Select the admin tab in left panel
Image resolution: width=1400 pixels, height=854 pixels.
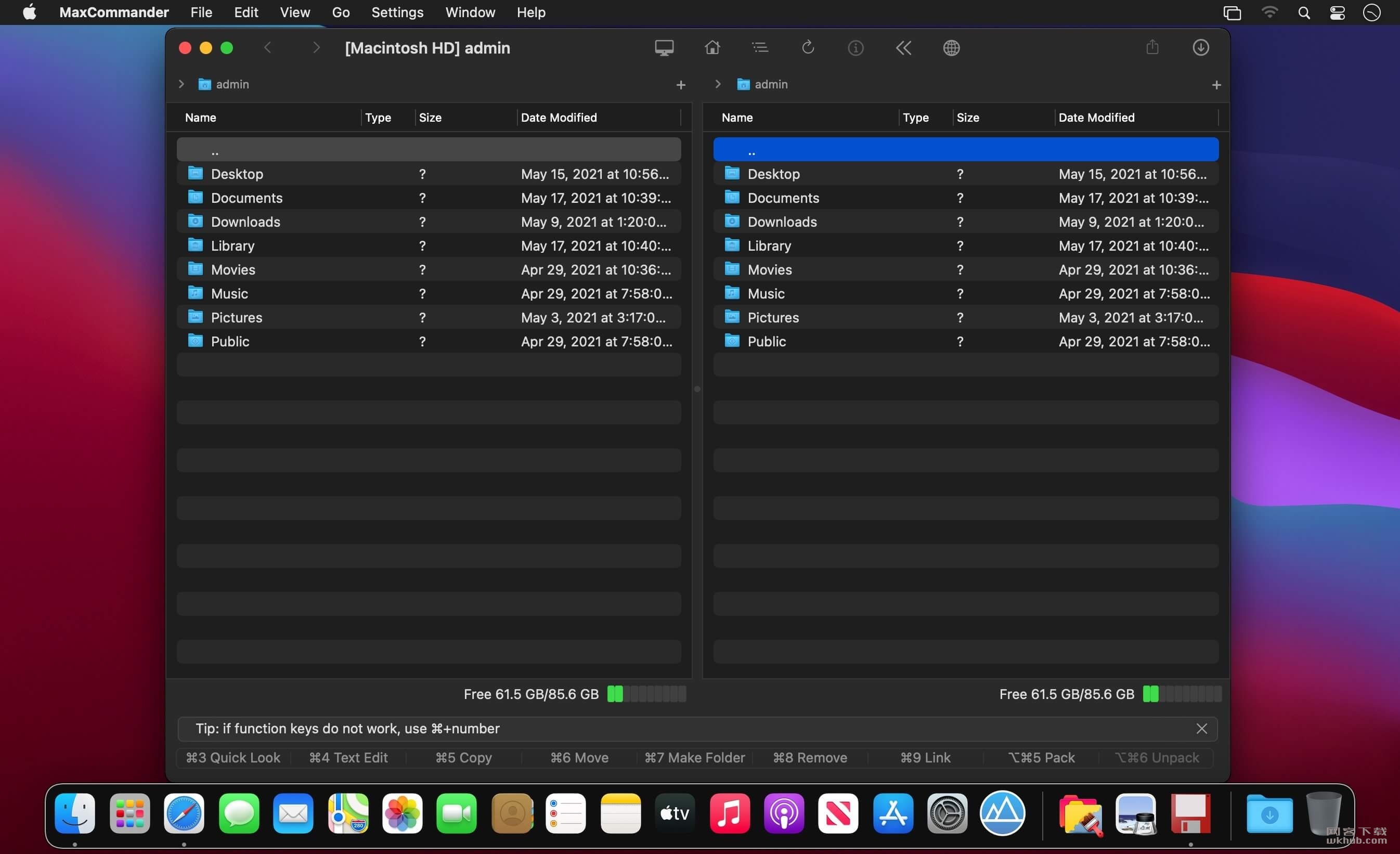click(x=223, y=84)
